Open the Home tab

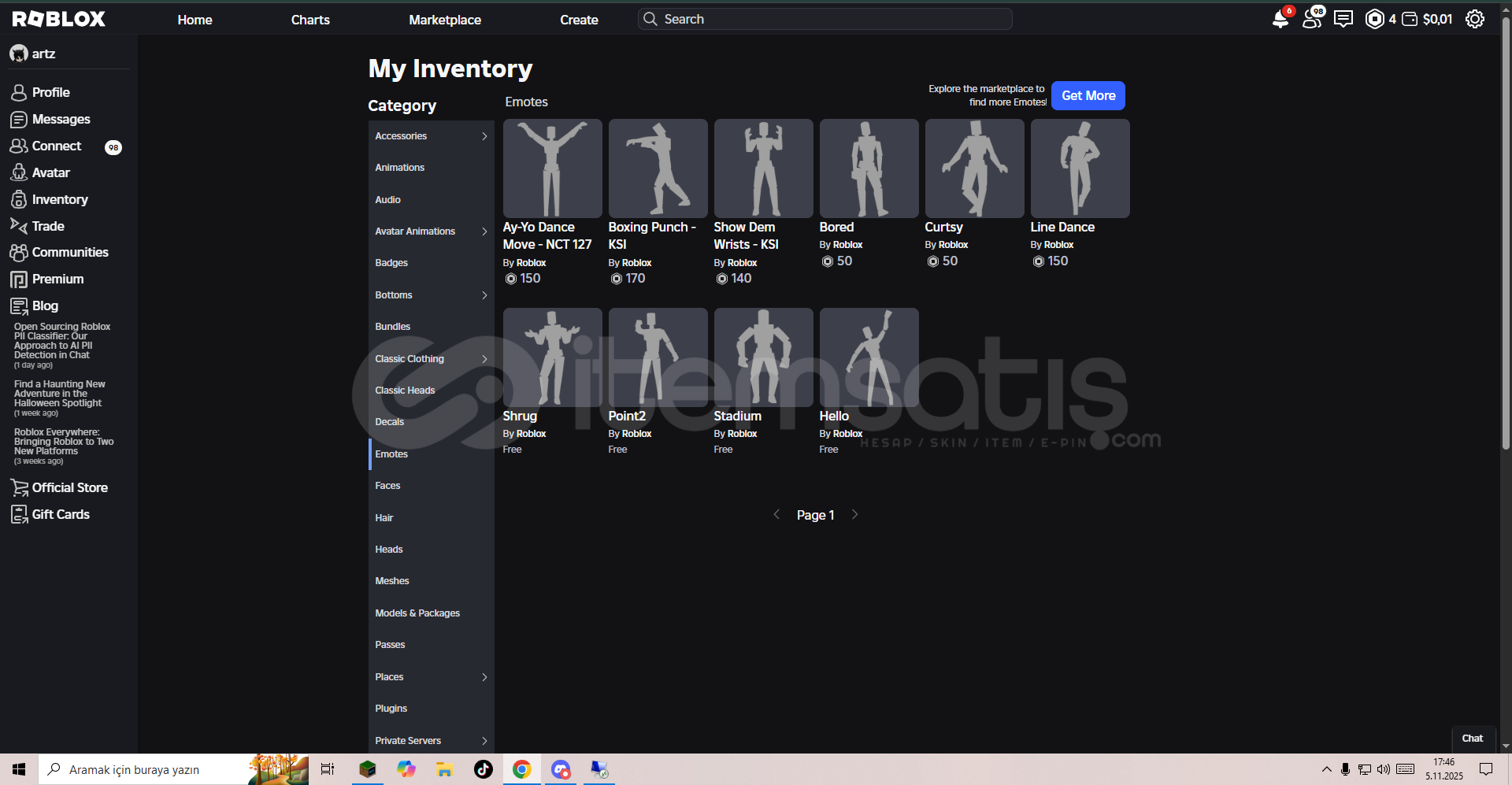coord(195,20)
